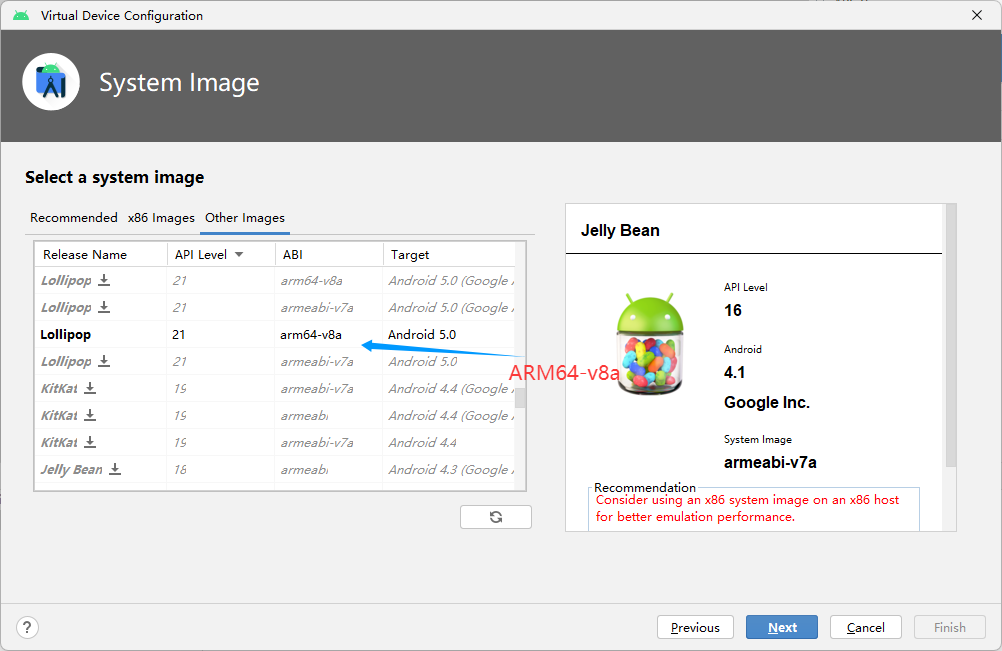This screenshot has height=651, width=1002.
Task: Switch to the Recommended tab
Action: pos(73,217)
